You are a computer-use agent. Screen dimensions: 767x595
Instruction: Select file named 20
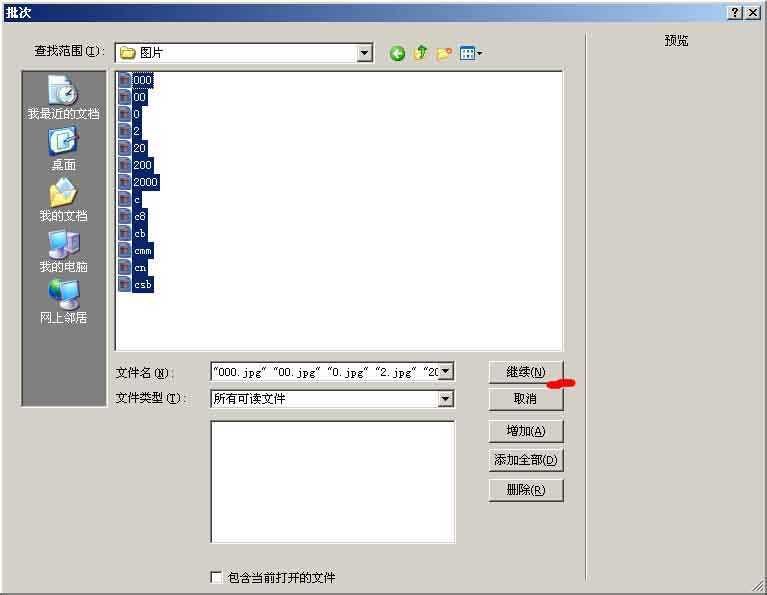click(139, 148)
